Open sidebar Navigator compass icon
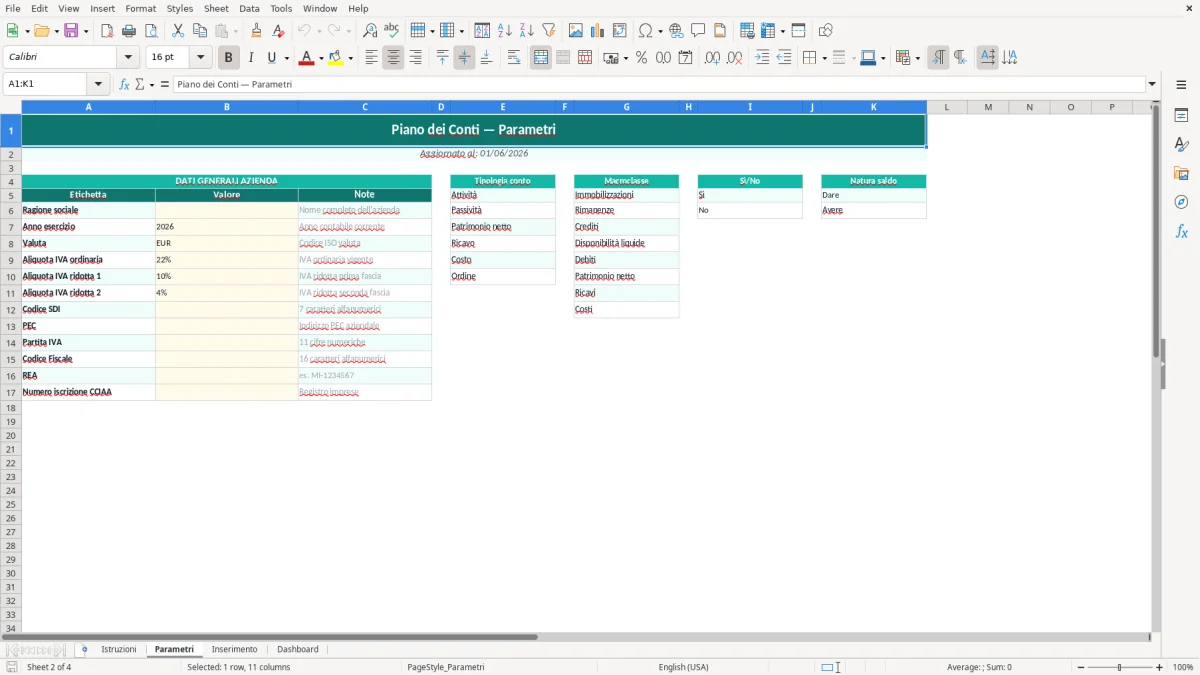 (x=1181, y=202)
